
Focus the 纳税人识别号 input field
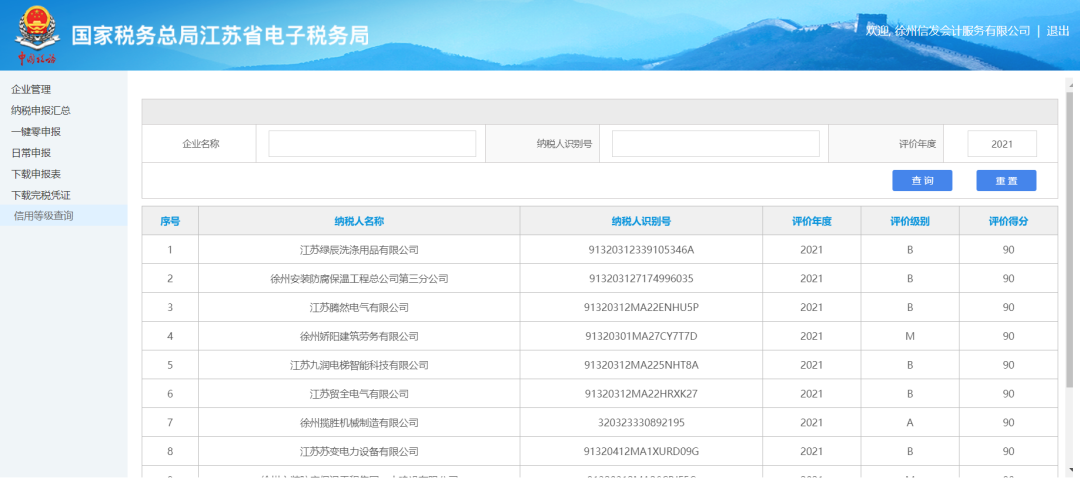tap(716, 143)
